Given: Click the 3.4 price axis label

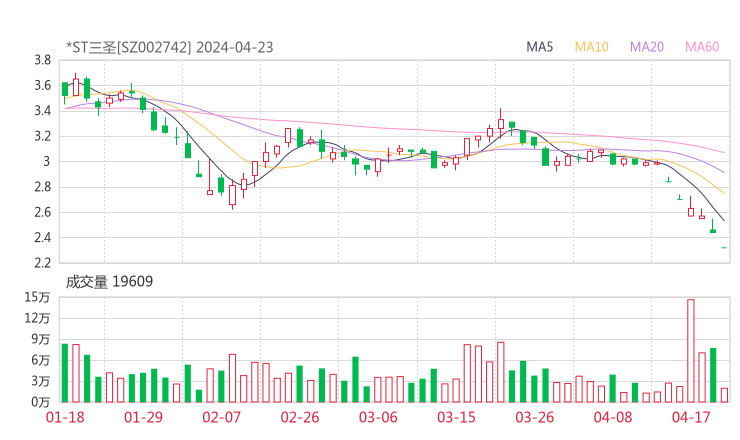Looking at the screenshot, I should click(x=42, y=111).
